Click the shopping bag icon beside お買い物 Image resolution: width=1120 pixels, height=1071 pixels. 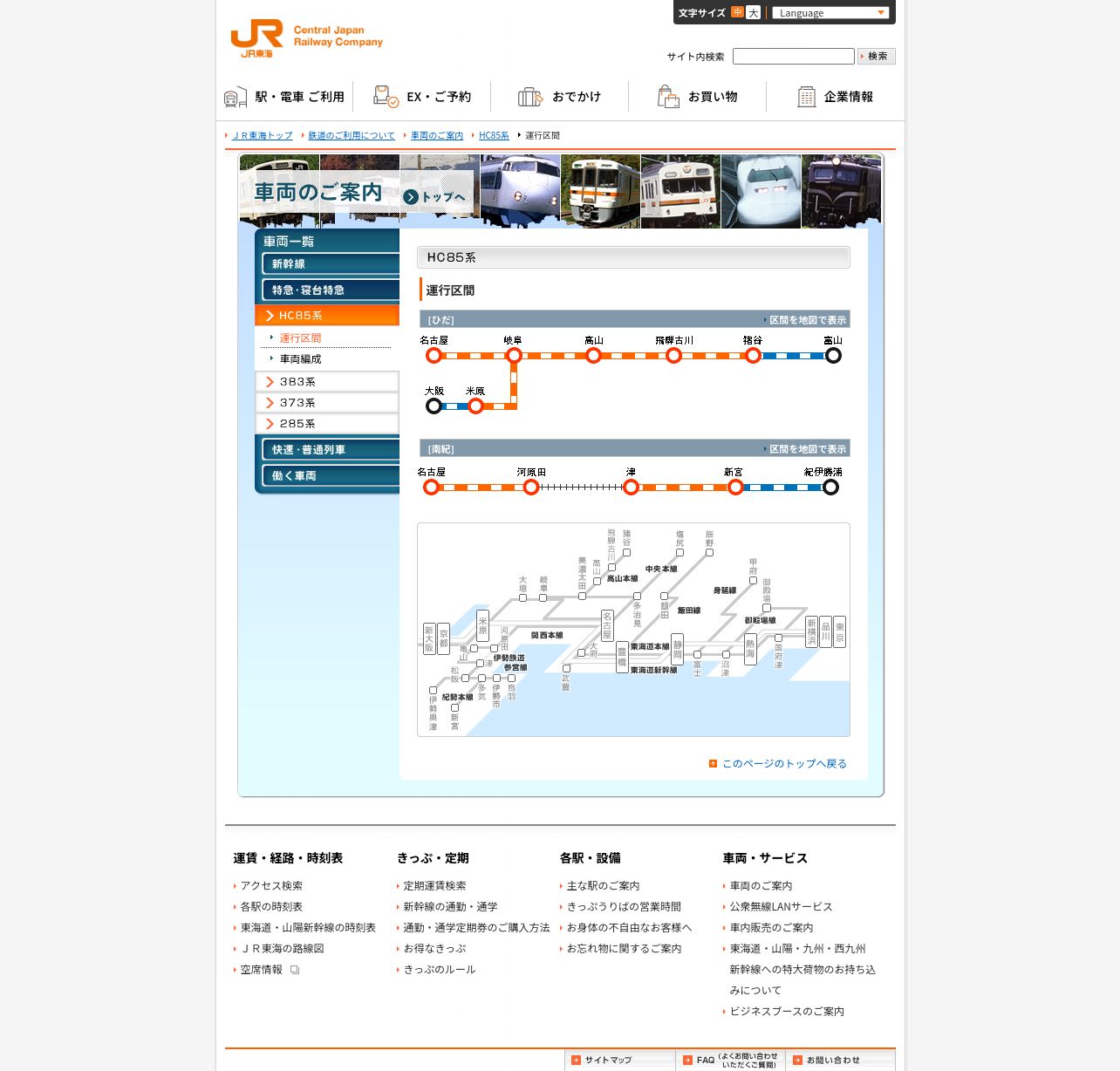(668, 97)
